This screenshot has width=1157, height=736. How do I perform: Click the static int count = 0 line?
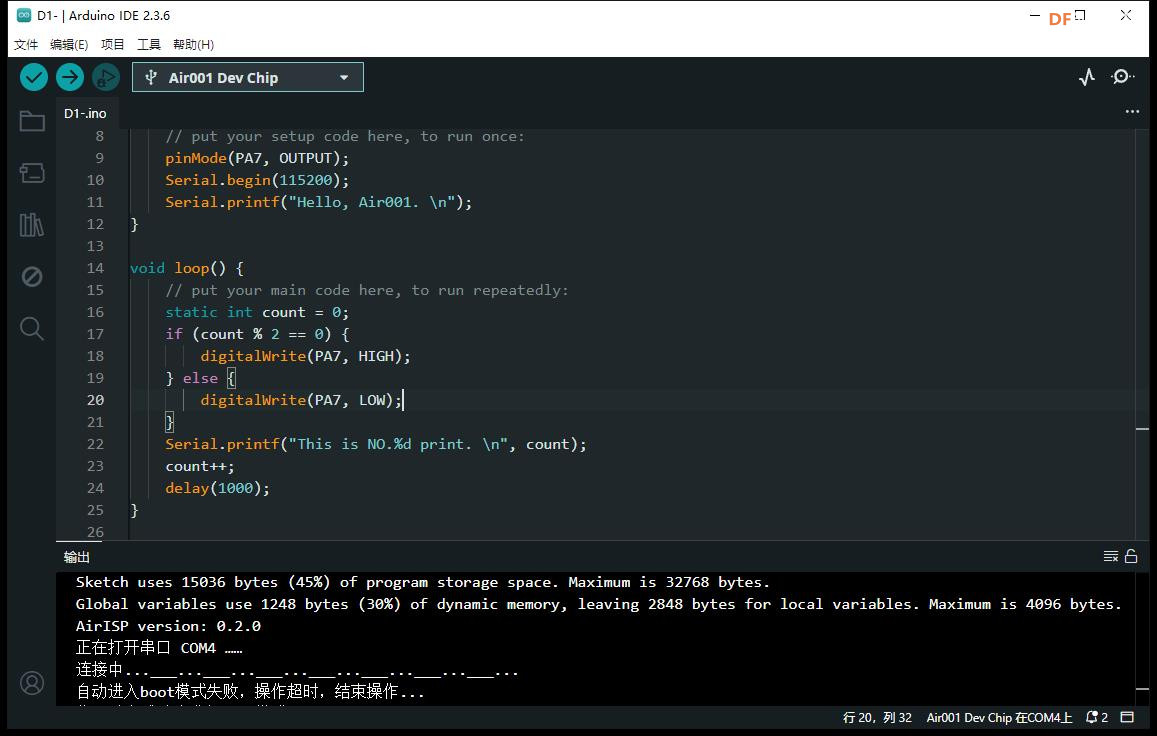coord(257,312)
